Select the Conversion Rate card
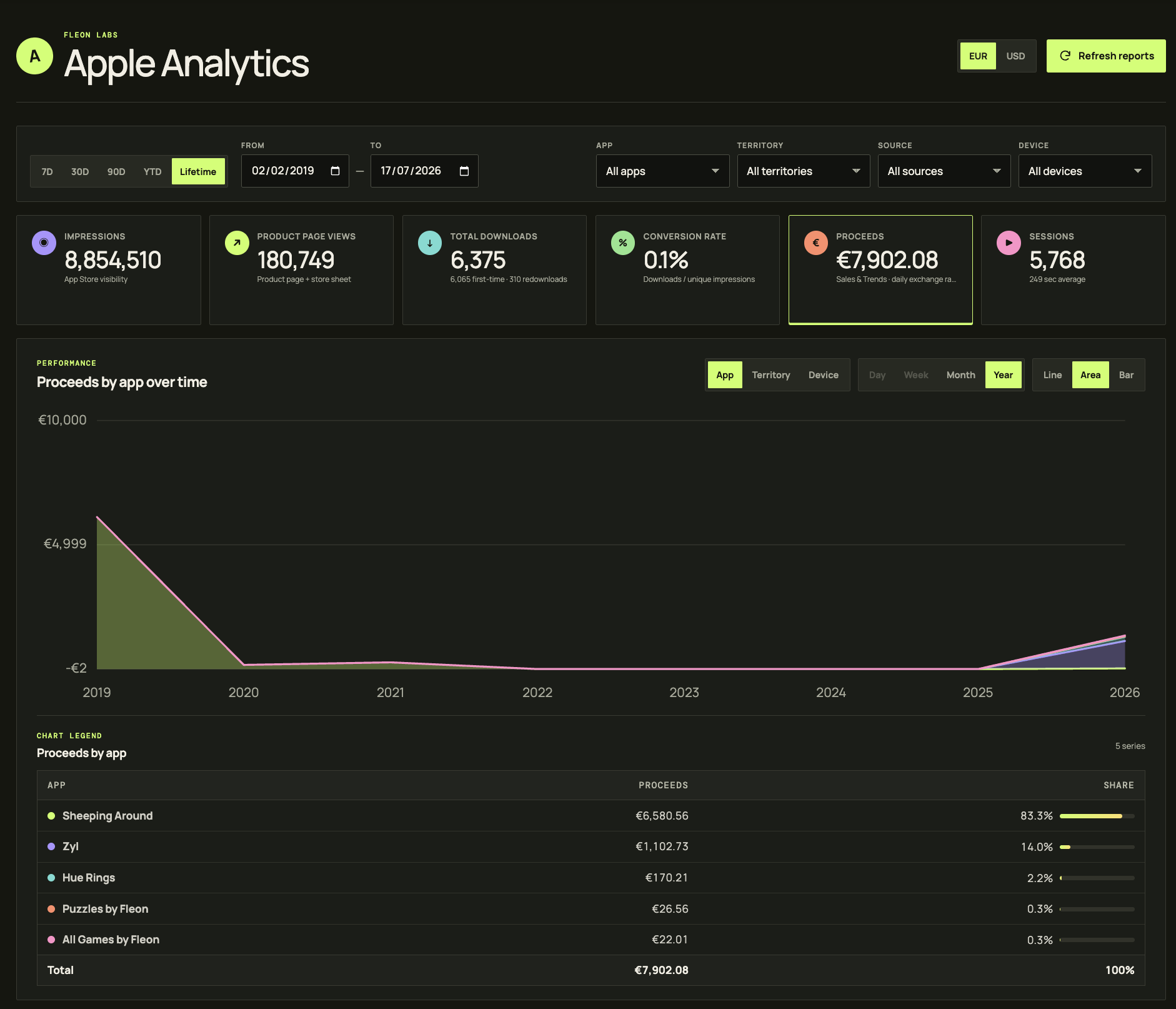 [687, 270]
